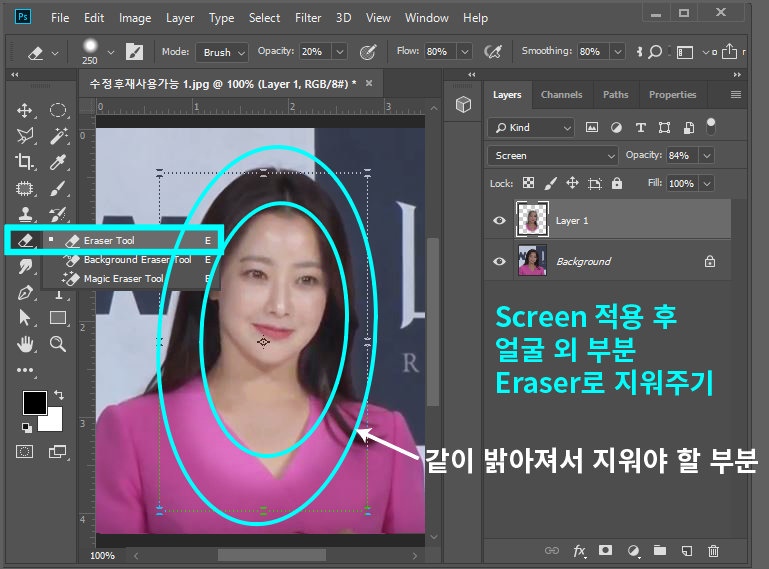The image size is (769, 569).
Task: Change screen mode button
Action: [x=58, y=451]
